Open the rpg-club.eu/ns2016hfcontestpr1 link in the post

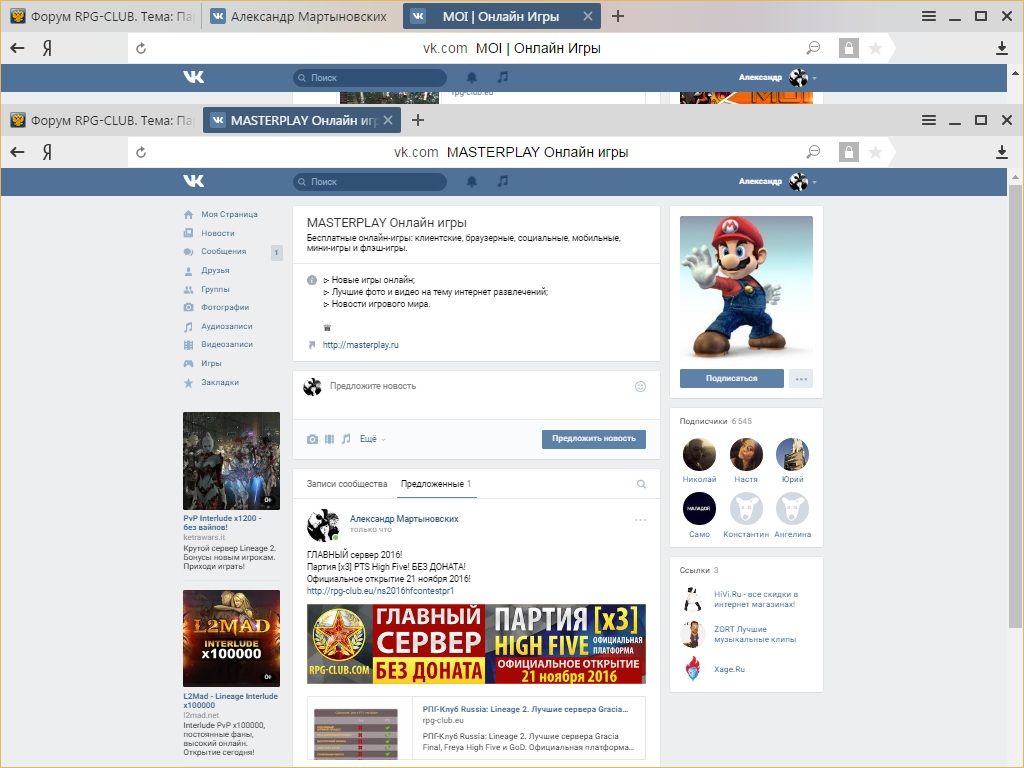click(x=380, y=591)
